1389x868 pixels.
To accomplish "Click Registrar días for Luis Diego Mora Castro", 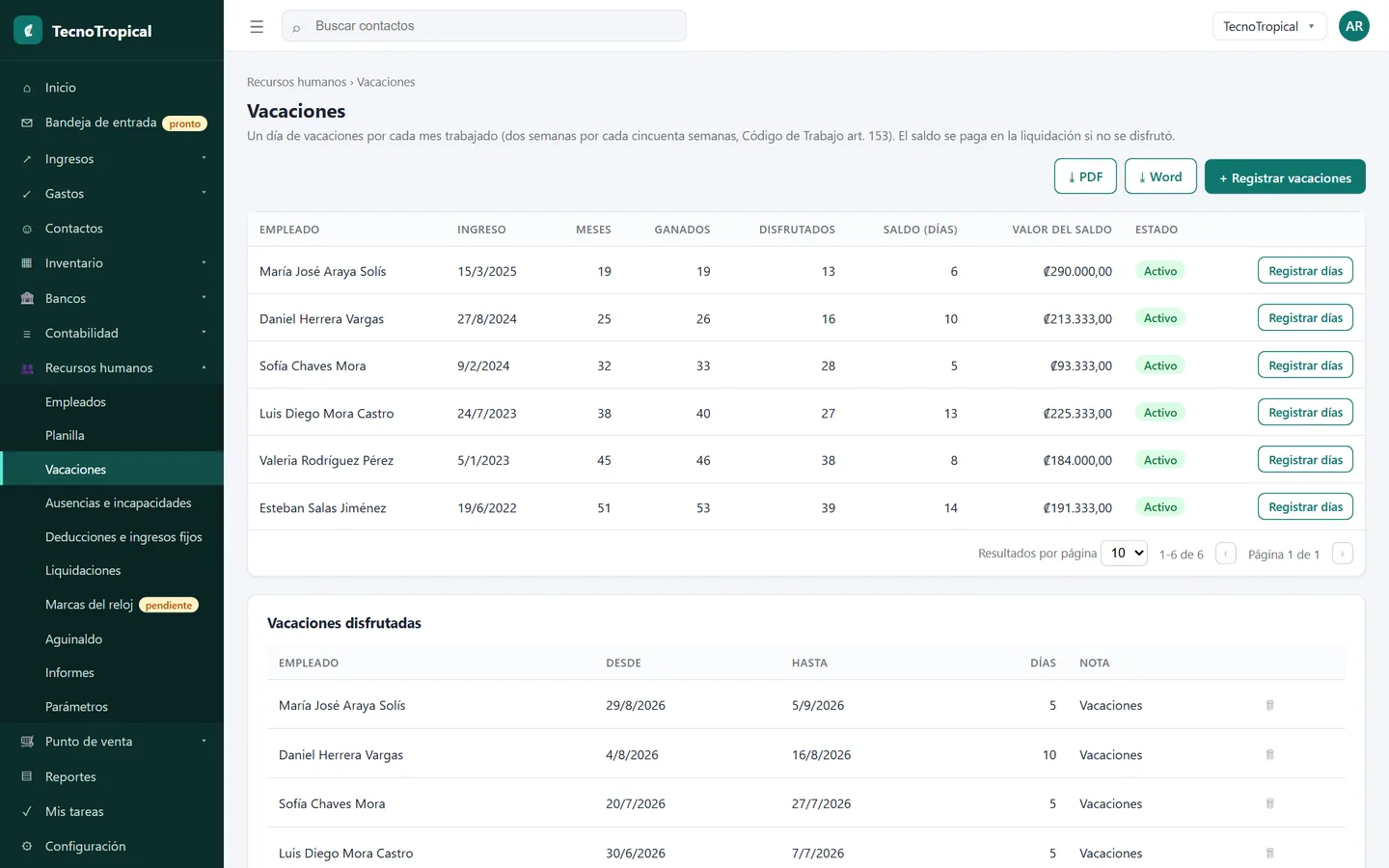I will 1305,413.
